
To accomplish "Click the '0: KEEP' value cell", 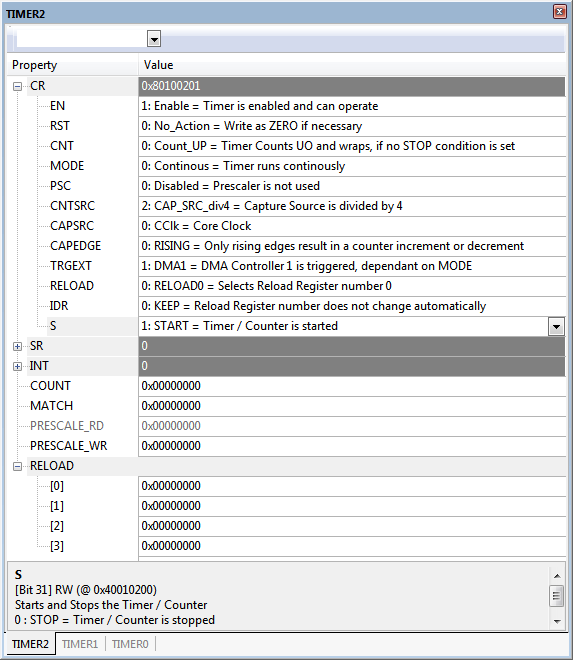I will click(352, 306).
